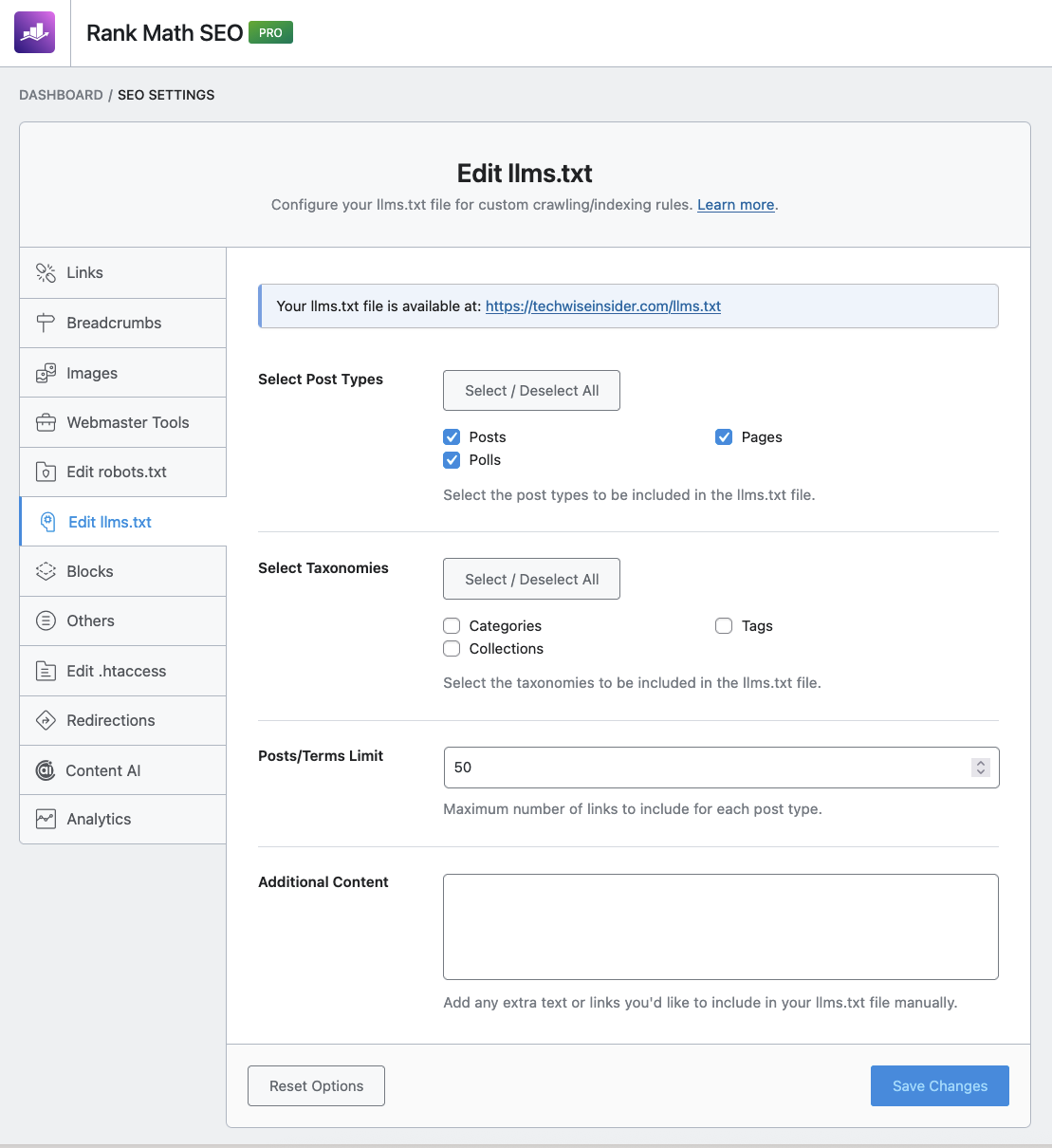Screen dimensions: 1052x1148
Task: Click Select / Deselect All for Taxonomies
Action: pos(531,579)
